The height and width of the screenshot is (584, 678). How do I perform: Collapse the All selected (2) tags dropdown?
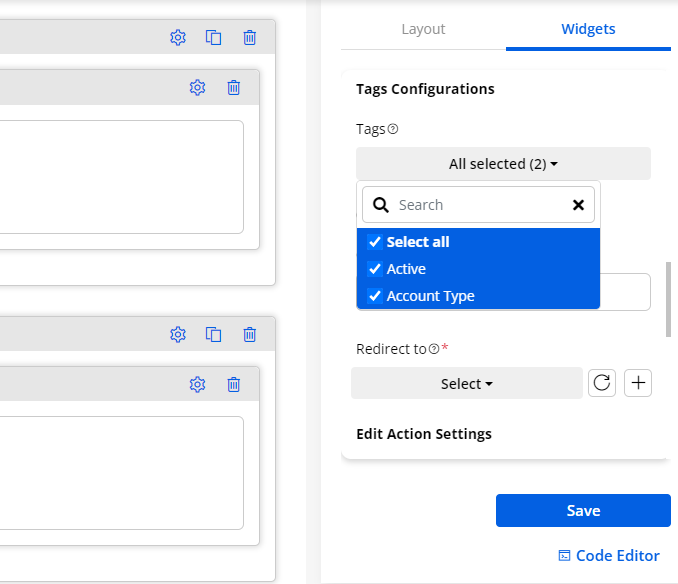503,164
